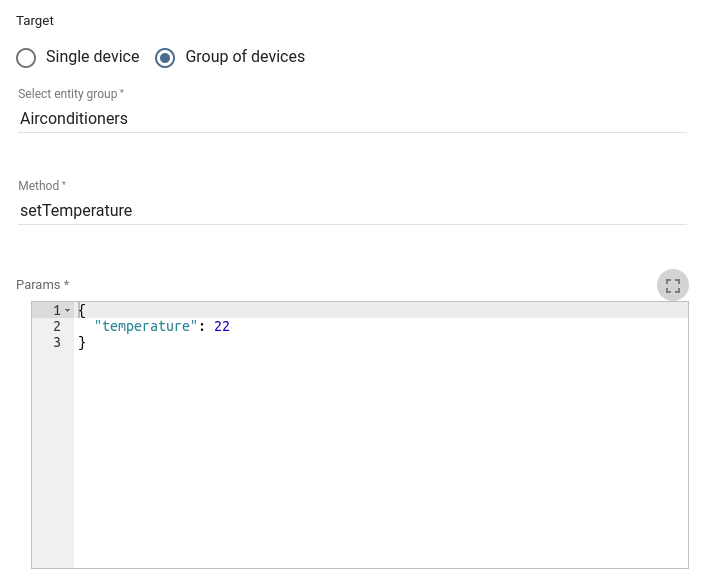Toggle fullscreen for the Params editor
Image resolution: width=714 pixels, height=587 pixels.
(673, 285)
